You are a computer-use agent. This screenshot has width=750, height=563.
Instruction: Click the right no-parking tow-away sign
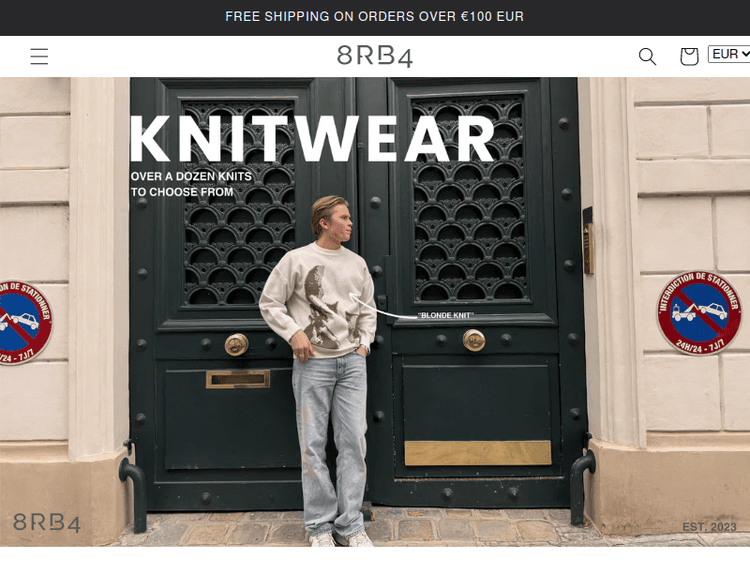(x=699, y=313)
